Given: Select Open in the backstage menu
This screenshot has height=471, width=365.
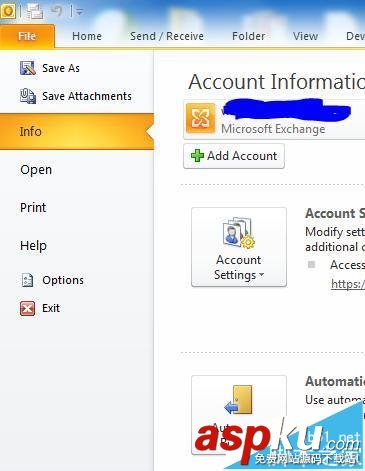Looking at the screenshot, I should pos(36,170).
